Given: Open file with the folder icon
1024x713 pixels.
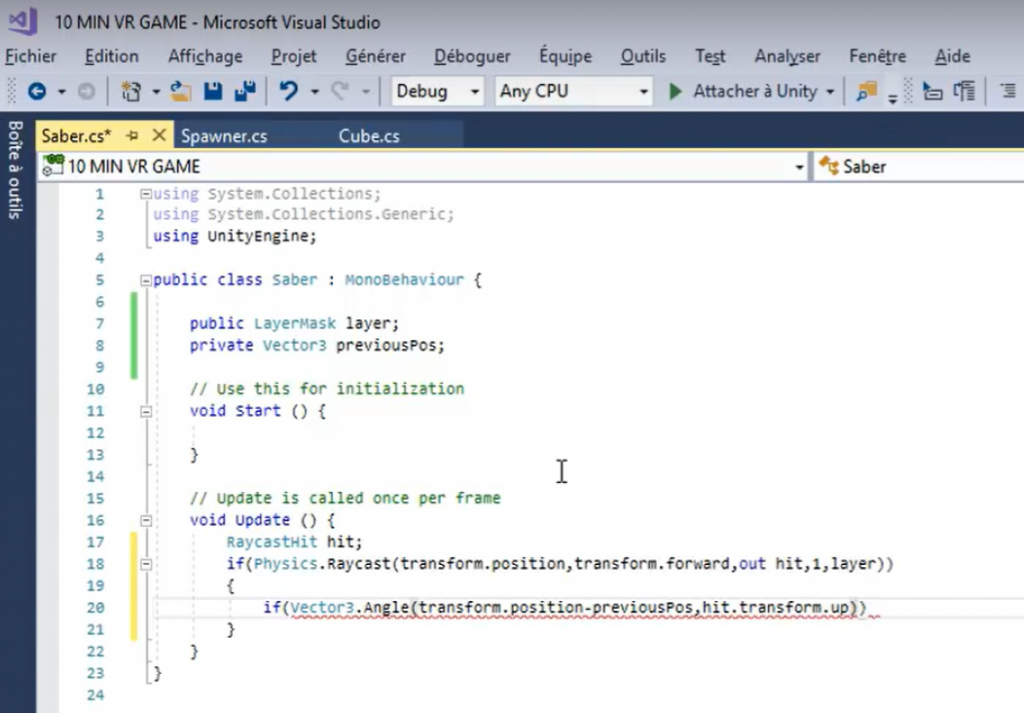Looking at the screenshot, I should coord(181,91).
